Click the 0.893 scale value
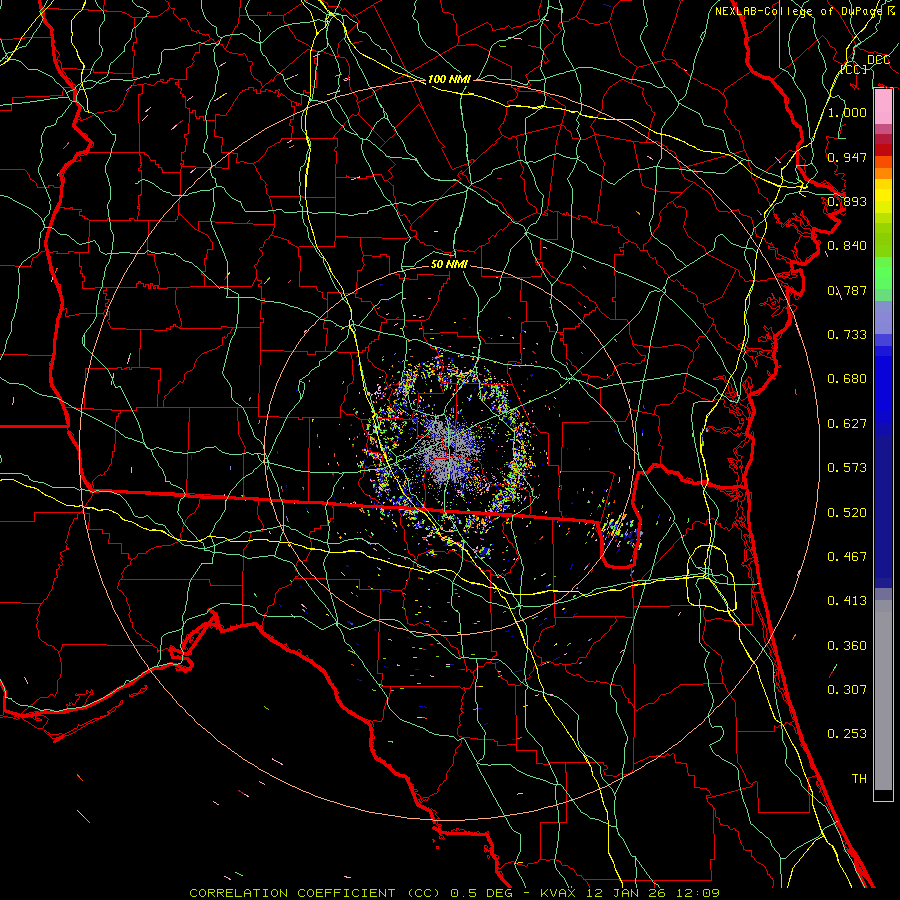900x900 pixels. tap(847, 201)
